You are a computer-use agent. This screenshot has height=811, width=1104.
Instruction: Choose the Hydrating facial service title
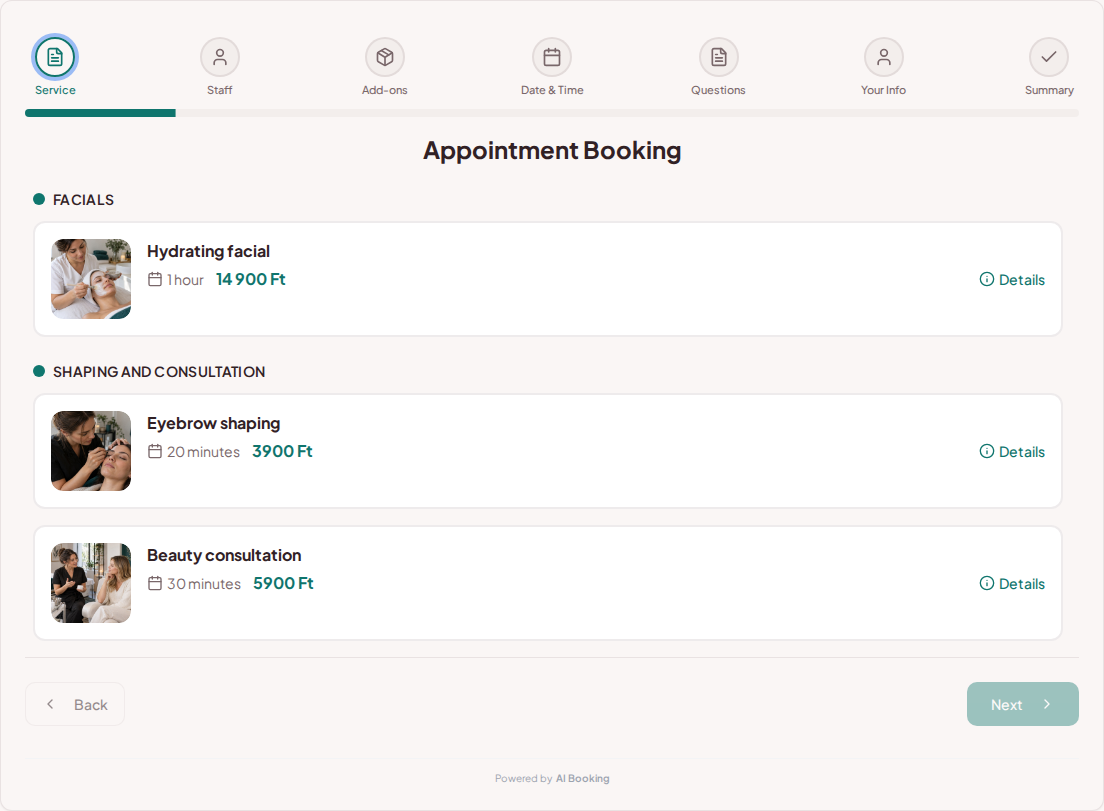(x=208, y=251)
